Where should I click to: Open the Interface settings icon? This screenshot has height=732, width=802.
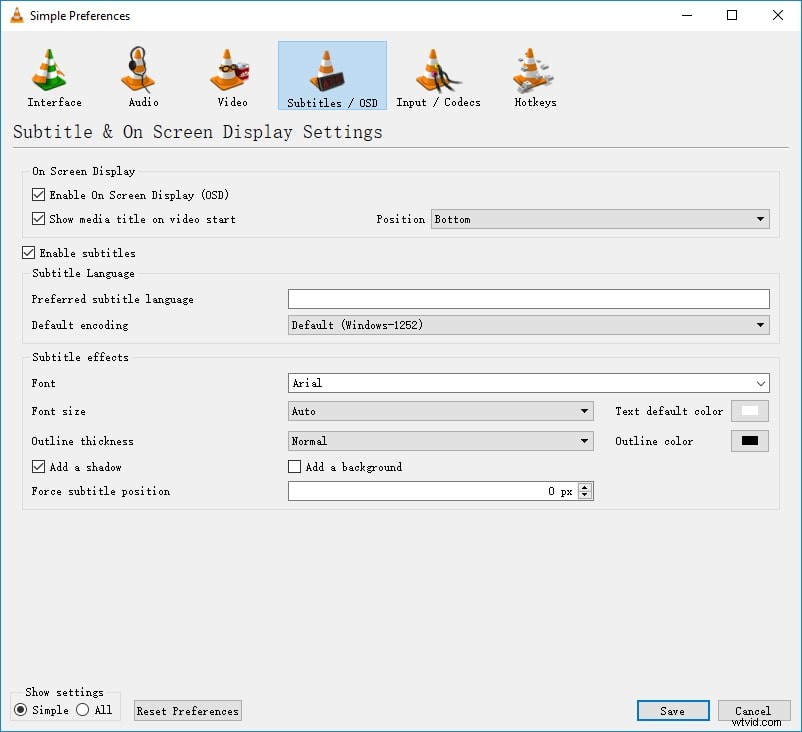point(52,75)
